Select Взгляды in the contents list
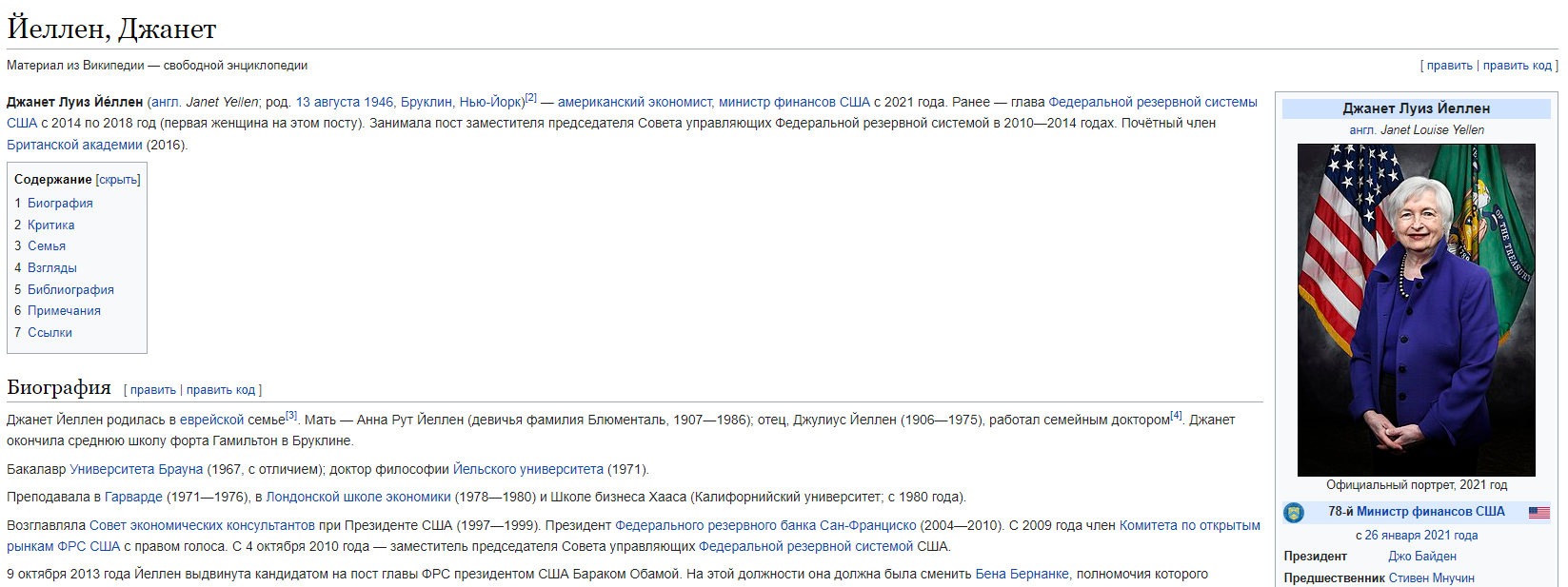 click(x=52, y=268)
